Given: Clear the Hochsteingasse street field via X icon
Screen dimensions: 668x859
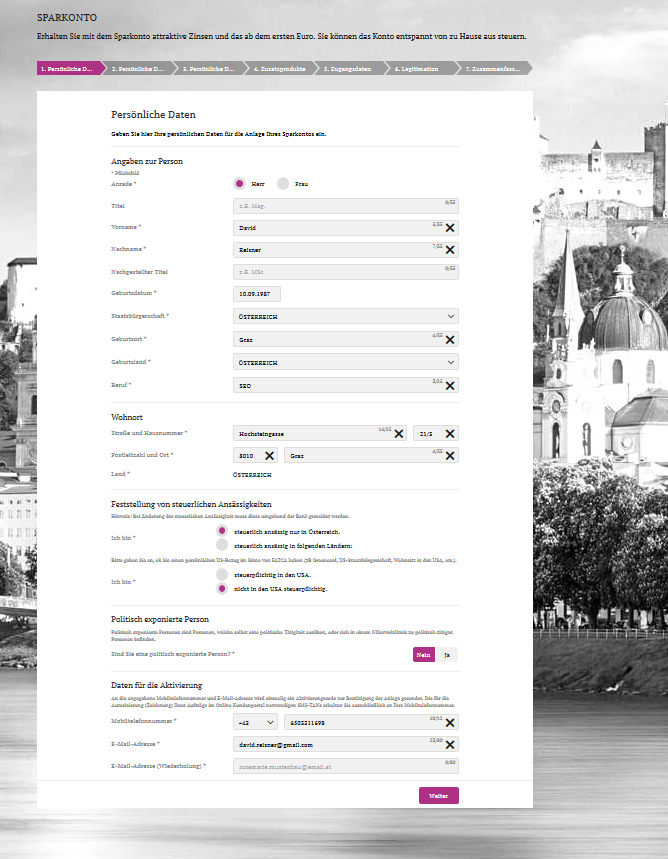Looking at the screenshot, I should pos(399,433).
